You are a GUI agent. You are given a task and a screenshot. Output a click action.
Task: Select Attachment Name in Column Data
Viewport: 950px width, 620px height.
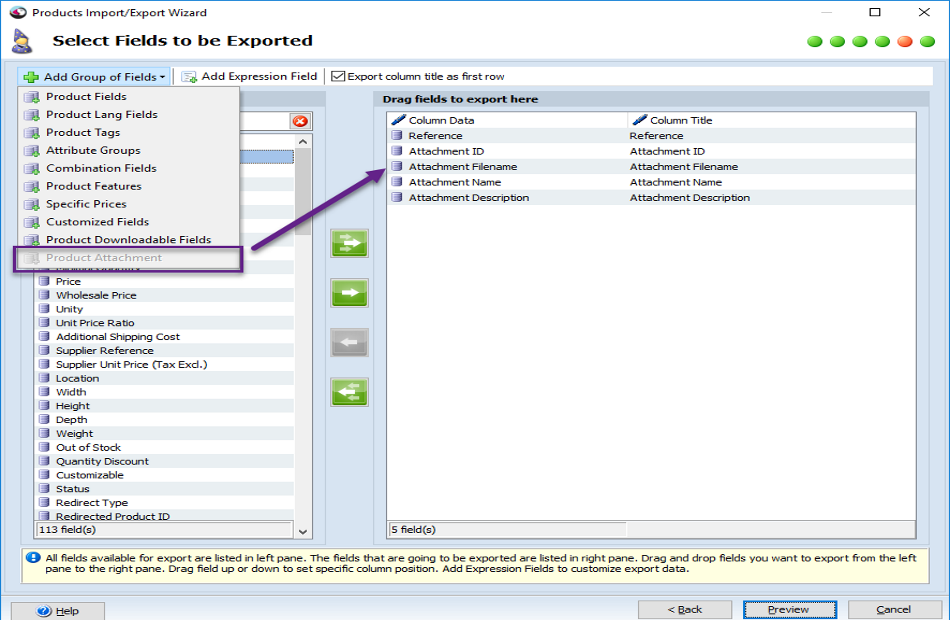click(x=454, y=182)
